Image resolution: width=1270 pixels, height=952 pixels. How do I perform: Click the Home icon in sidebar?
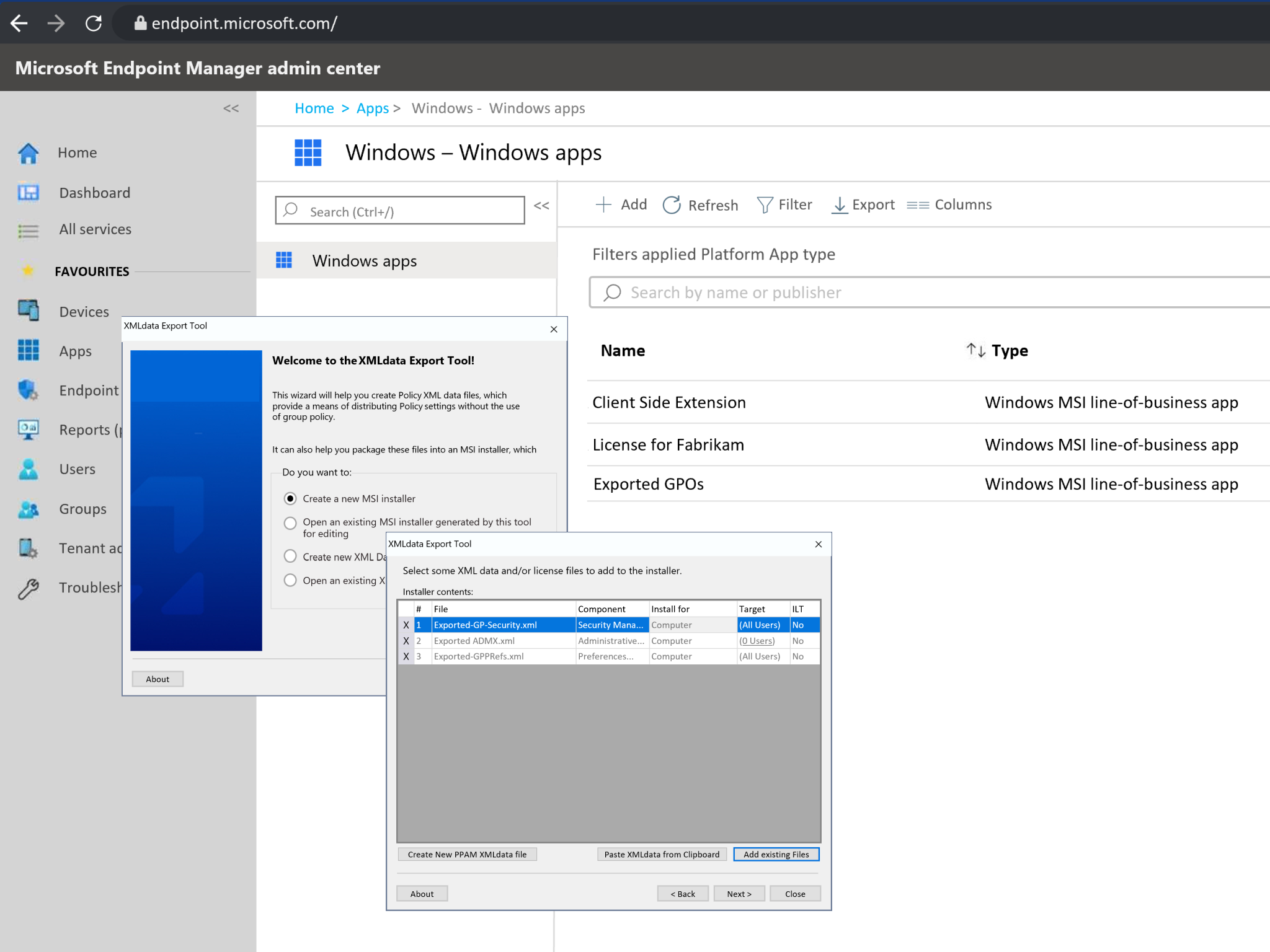29,153
